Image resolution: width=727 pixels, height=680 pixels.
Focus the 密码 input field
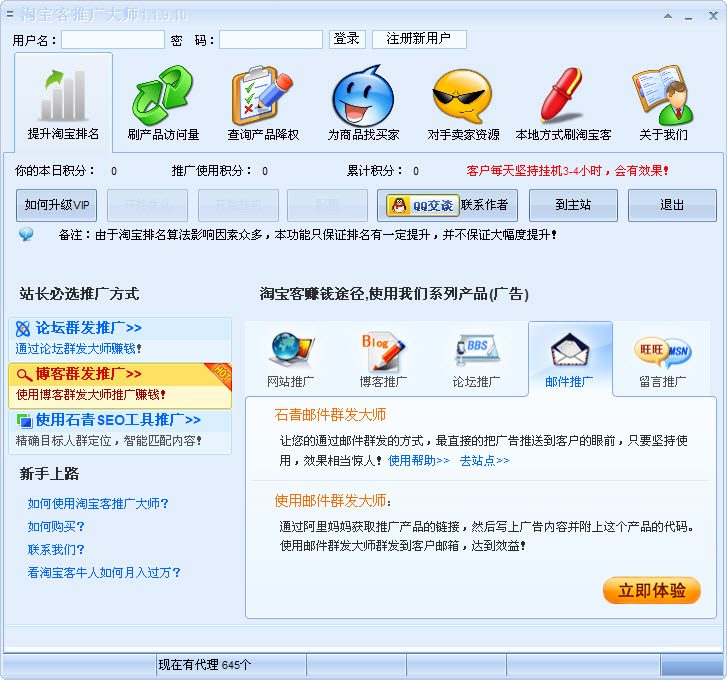point(271,40)
